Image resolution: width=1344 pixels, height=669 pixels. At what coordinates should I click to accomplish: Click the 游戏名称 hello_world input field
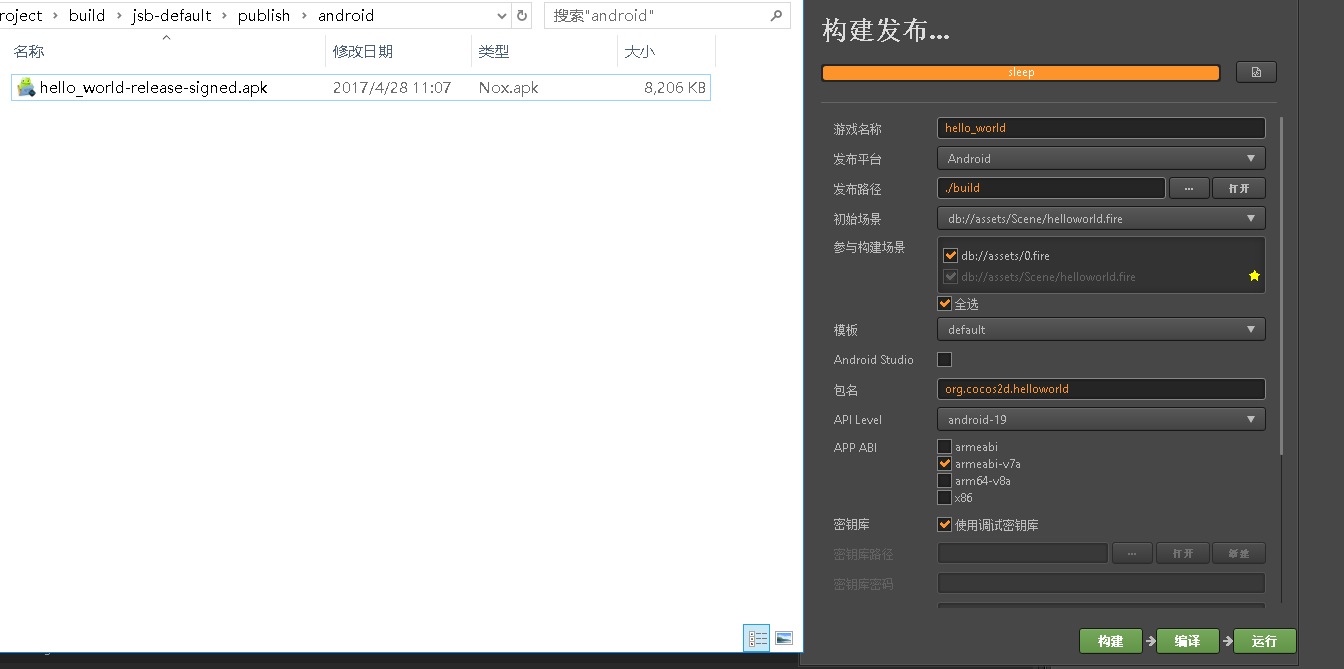coord(1101,128)
